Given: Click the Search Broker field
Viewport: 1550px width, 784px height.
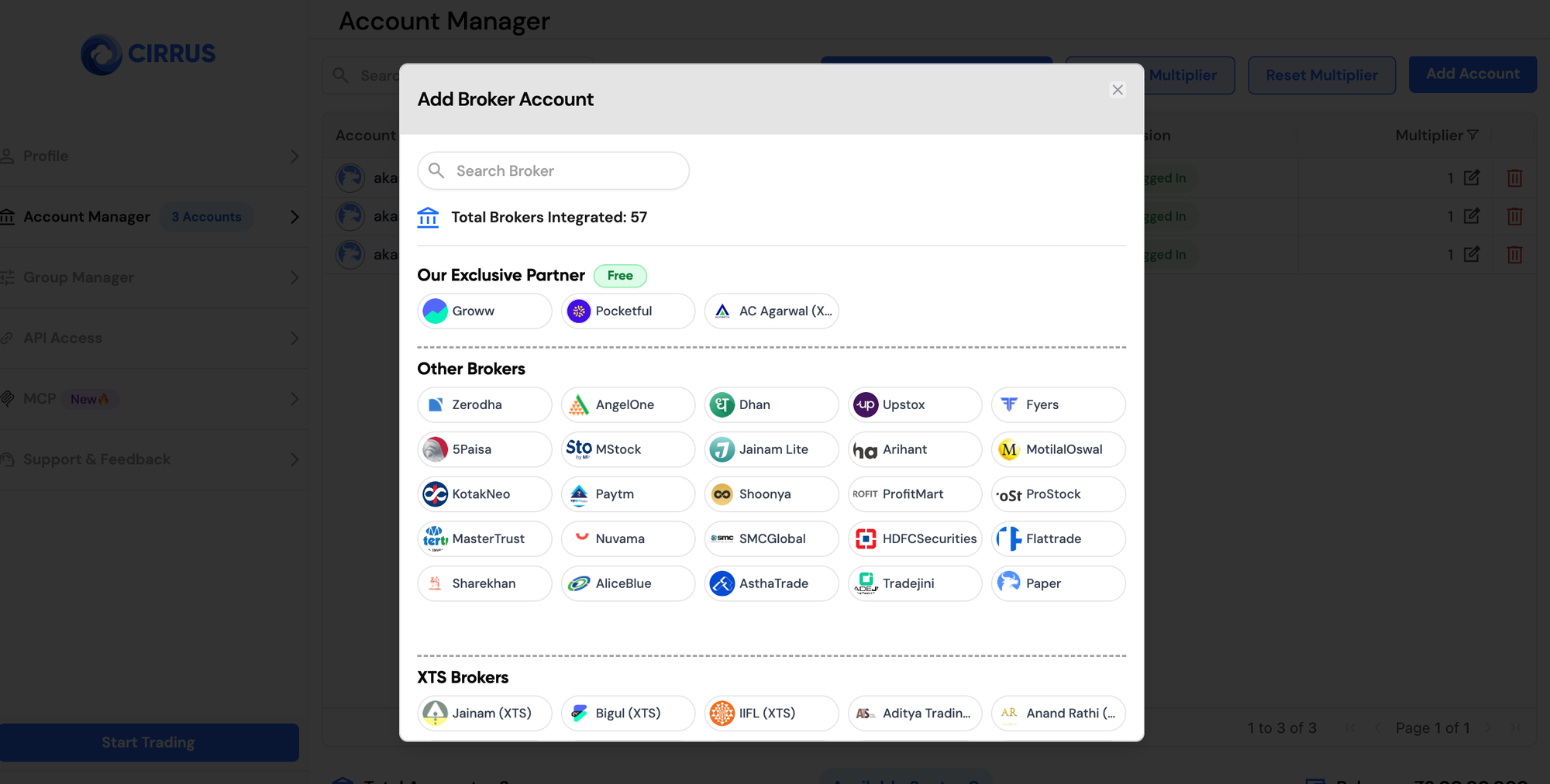Looking at the screenshot, I should coord(553,170).
